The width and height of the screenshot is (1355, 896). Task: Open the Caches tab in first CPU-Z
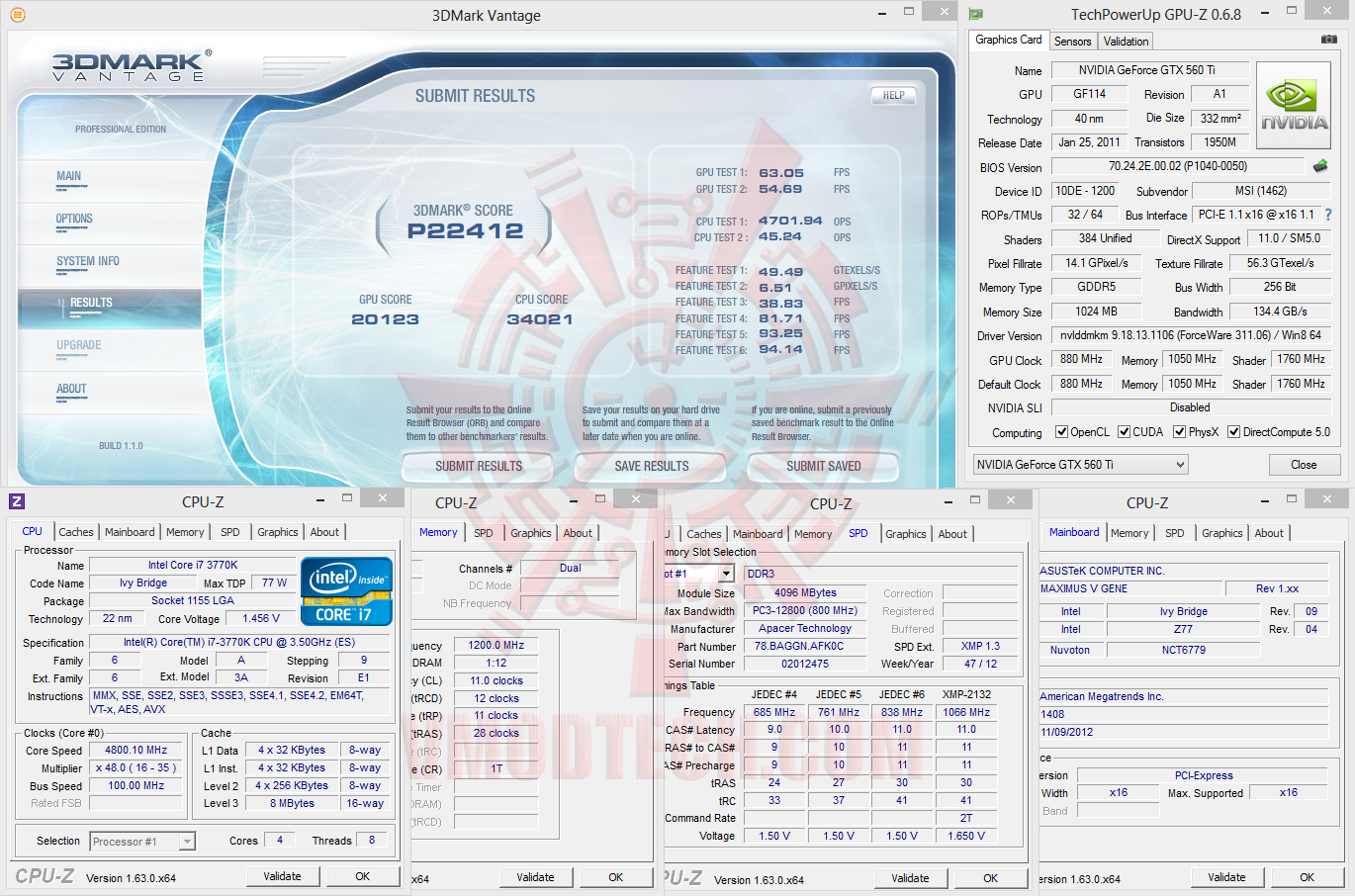click(x=75, y=532)
